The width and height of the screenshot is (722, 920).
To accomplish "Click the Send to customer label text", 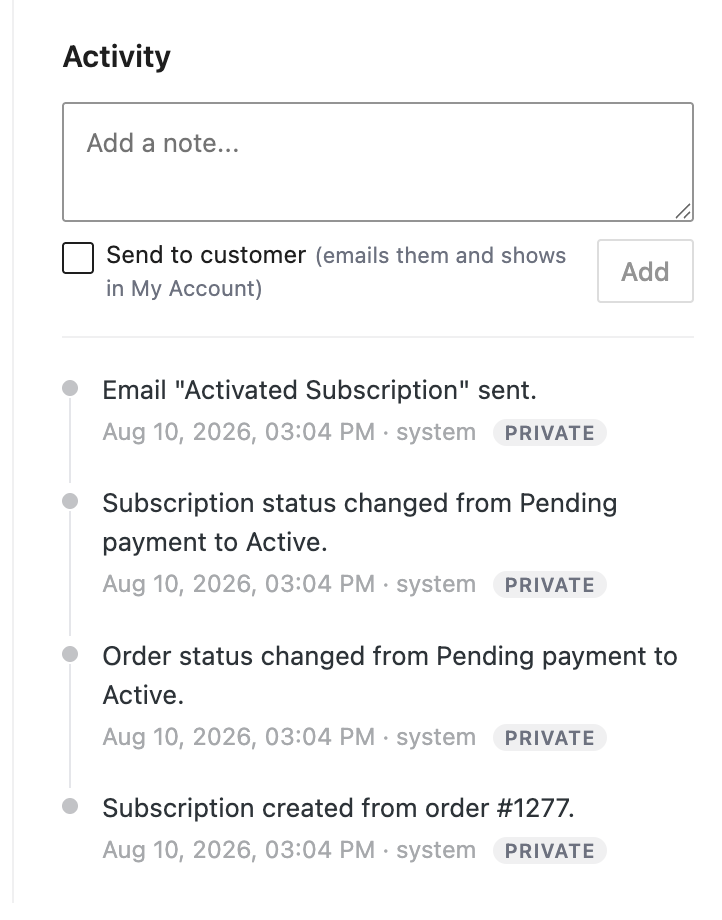I will [206, 255].
